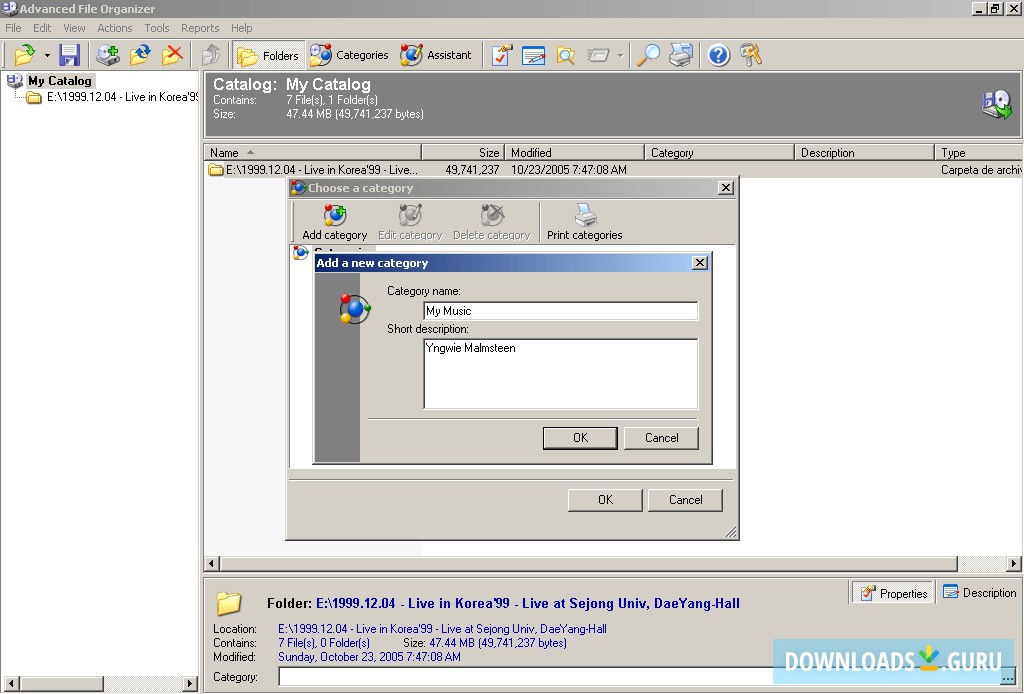Open the File menu
The image size is (1024, 694).
click(x=13, y=28)
